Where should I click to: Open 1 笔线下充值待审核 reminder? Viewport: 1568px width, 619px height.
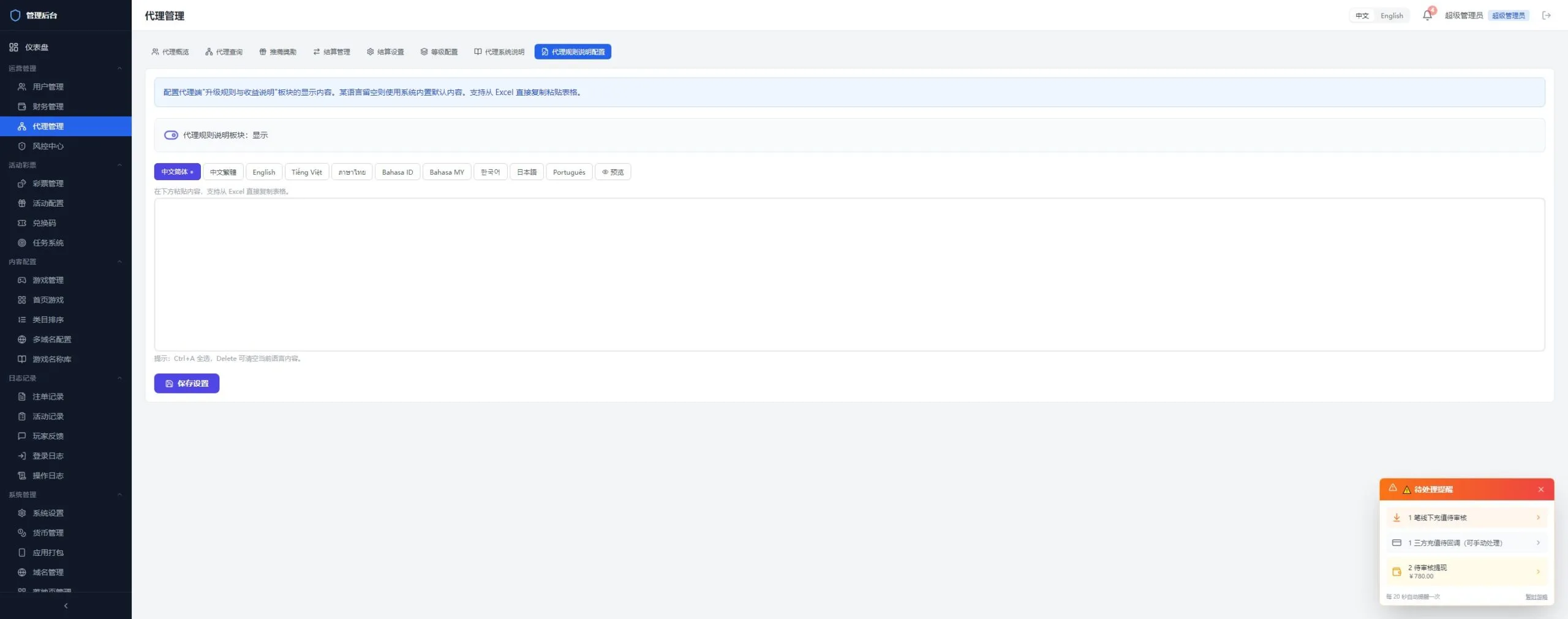[1467, 518]
